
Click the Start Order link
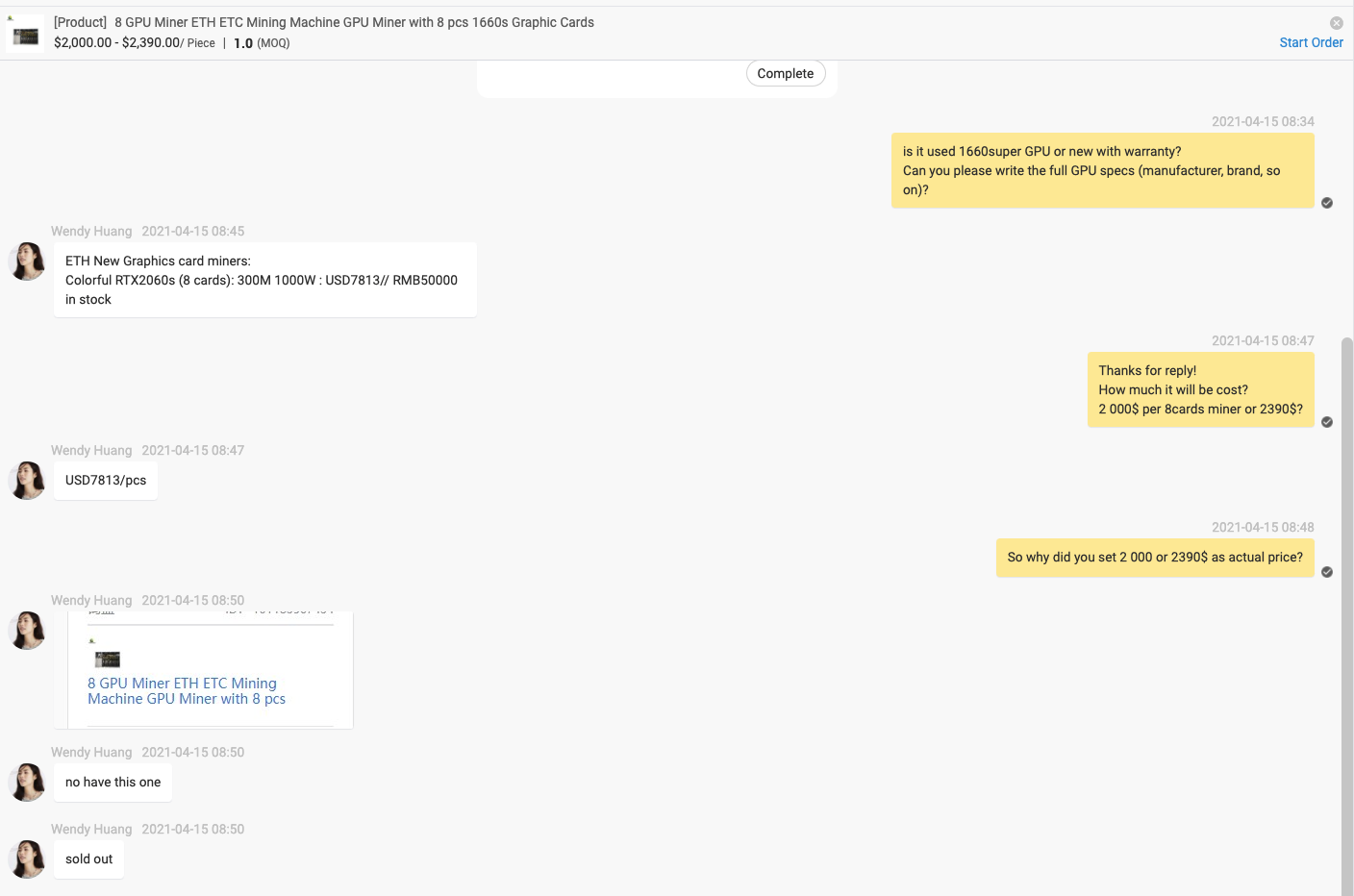(x=1311, y=42)
